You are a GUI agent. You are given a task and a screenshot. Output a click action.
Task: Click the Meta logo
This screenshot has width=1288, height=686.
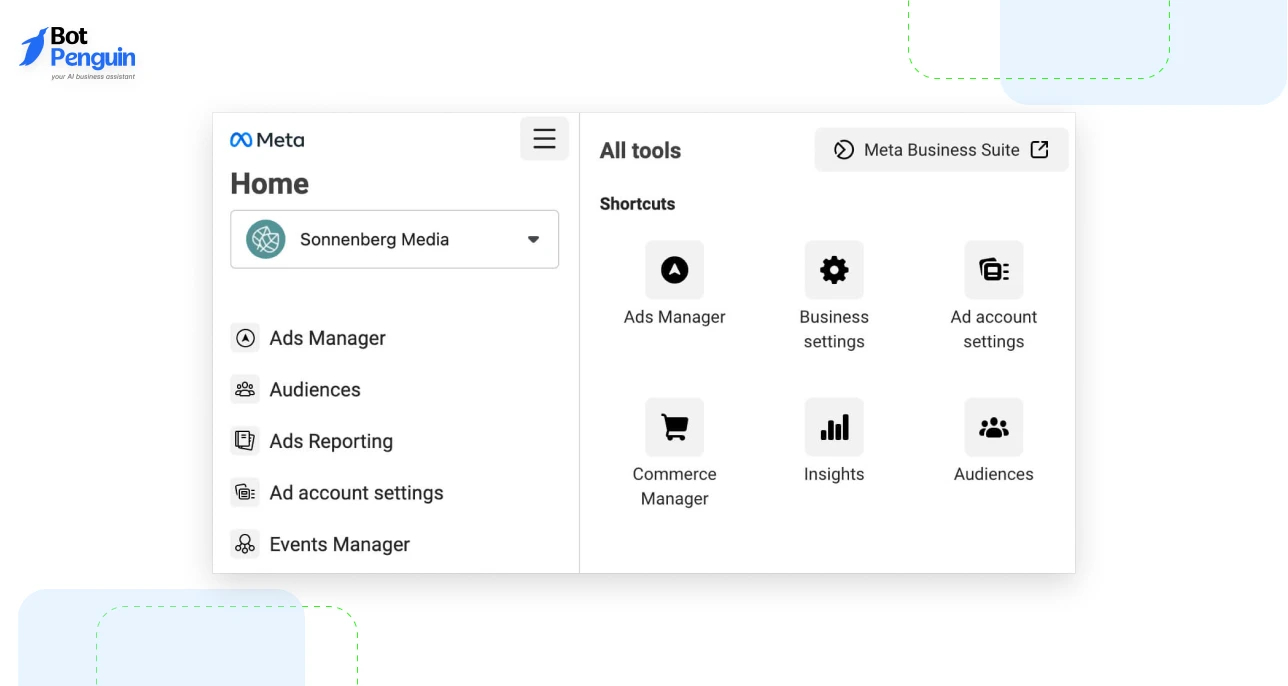coord(267,139)
